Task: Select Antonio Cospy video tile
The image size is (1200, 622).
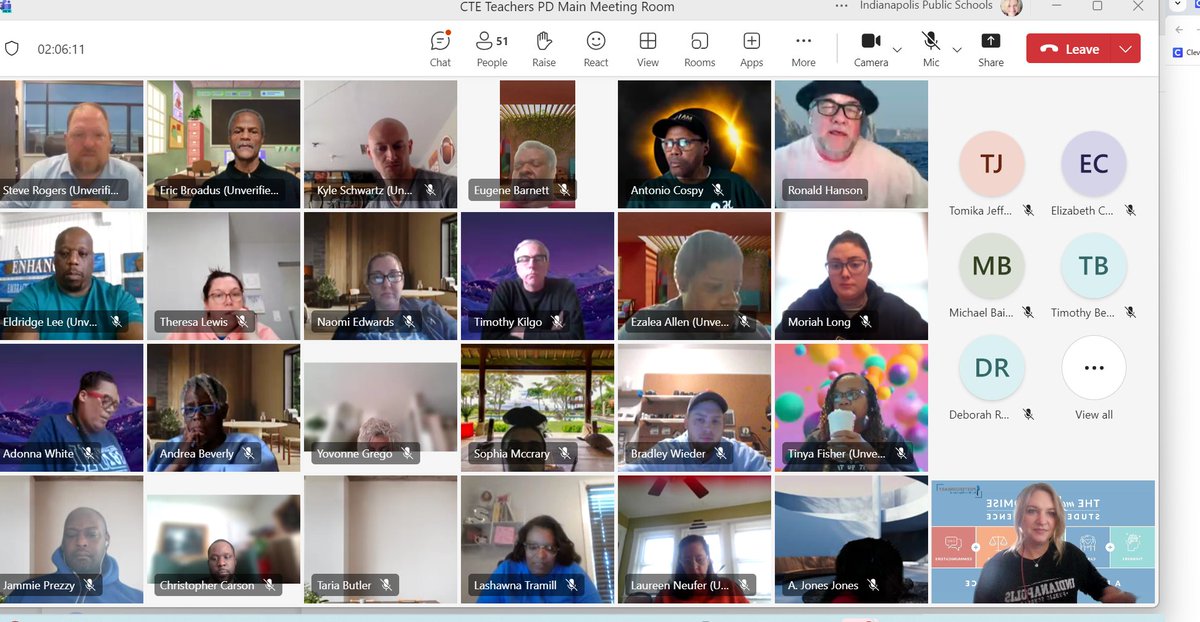Action: coord(694,144)
